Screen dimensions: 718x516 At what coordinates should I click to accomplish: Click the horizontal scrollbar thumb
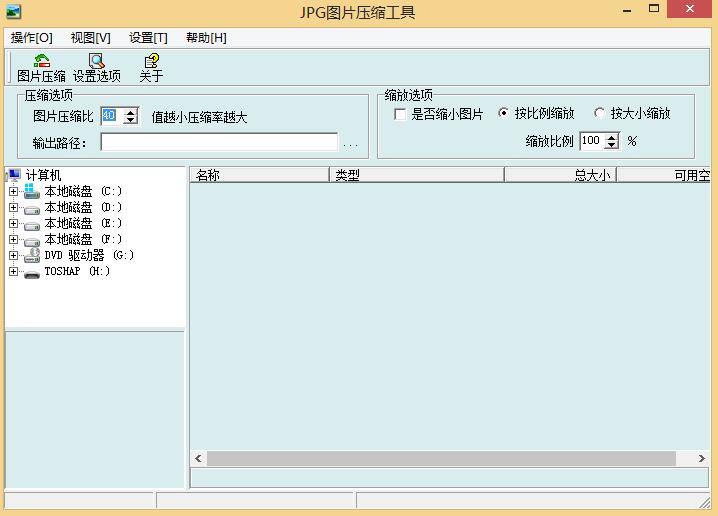pos(441,458)
